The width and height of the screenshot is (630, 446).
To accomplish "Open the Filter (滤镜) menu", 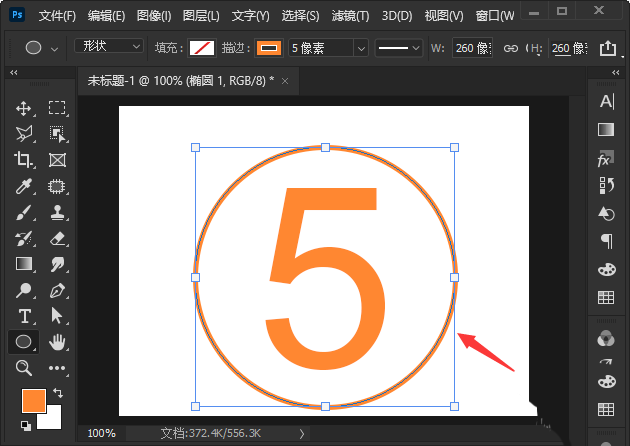I will [348, 16].
